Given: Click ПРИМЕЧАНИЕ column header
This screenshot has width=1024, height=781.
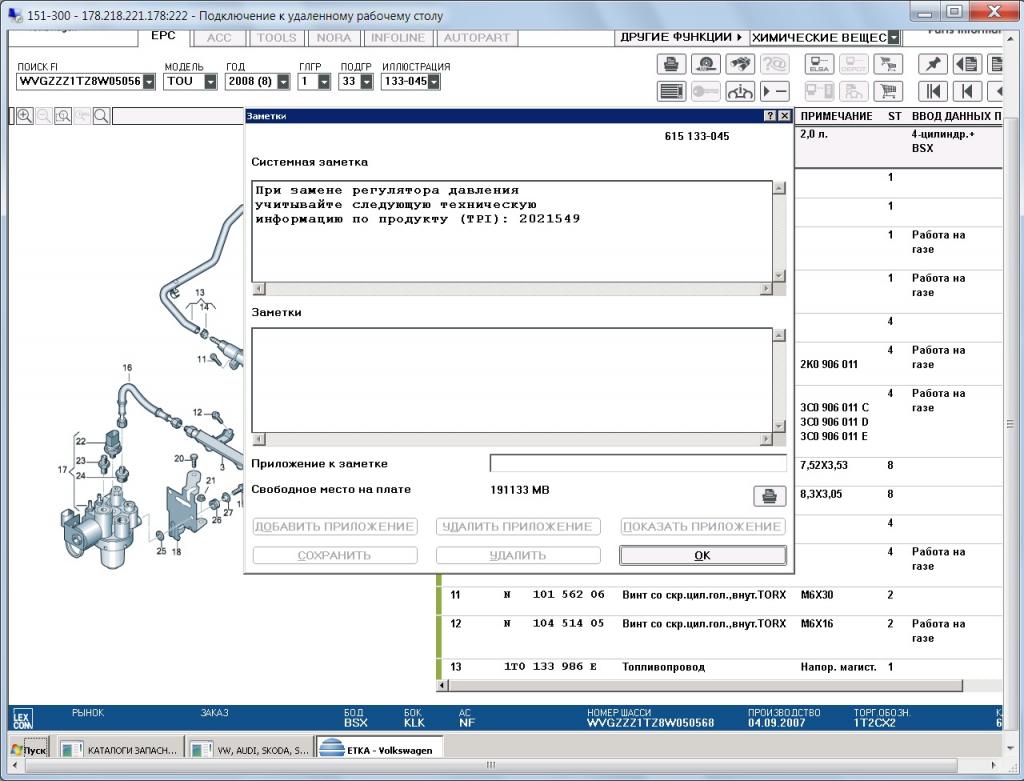Looking at the screenshot, I should [837, 116].
